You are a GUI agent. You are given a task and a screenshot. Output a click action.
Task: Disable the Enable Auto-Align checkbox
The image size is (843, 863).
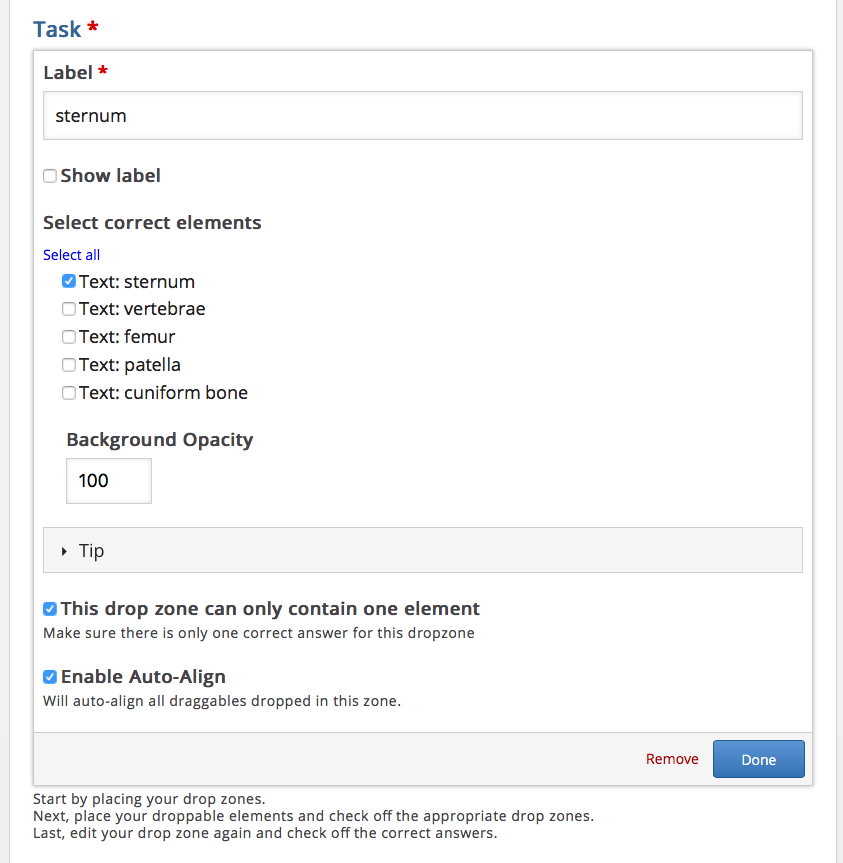point(50,677)
